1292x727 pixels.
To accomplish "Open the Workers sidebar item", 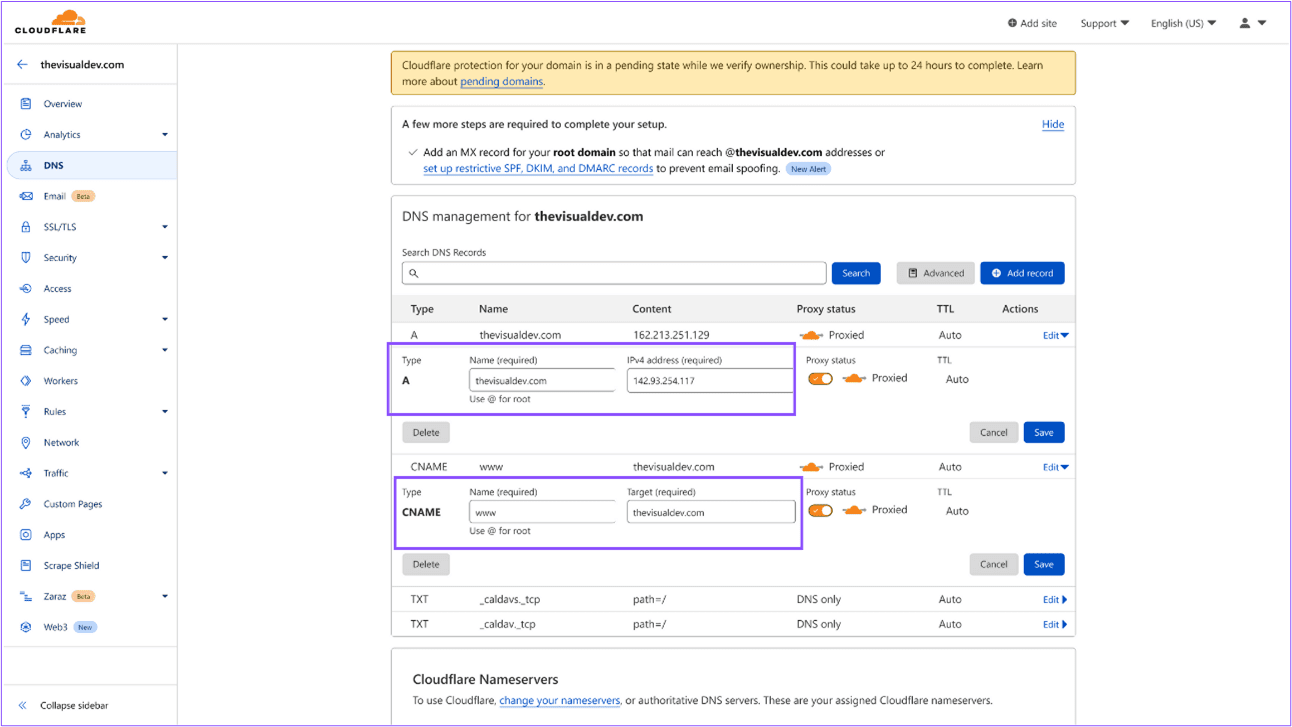I will pos(60,381).
